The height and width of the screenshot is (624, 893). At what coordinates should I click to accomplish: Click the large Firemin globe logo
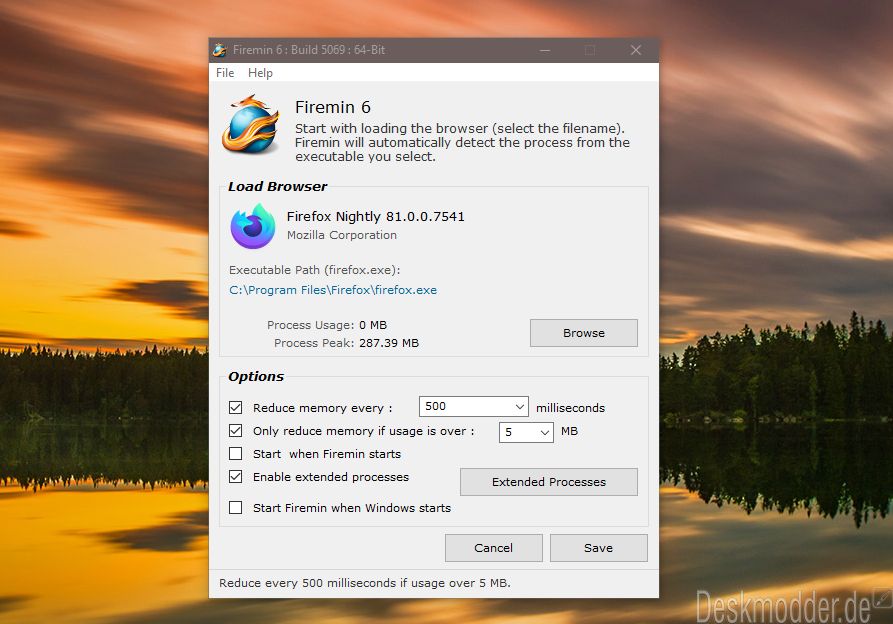point(251,125)
